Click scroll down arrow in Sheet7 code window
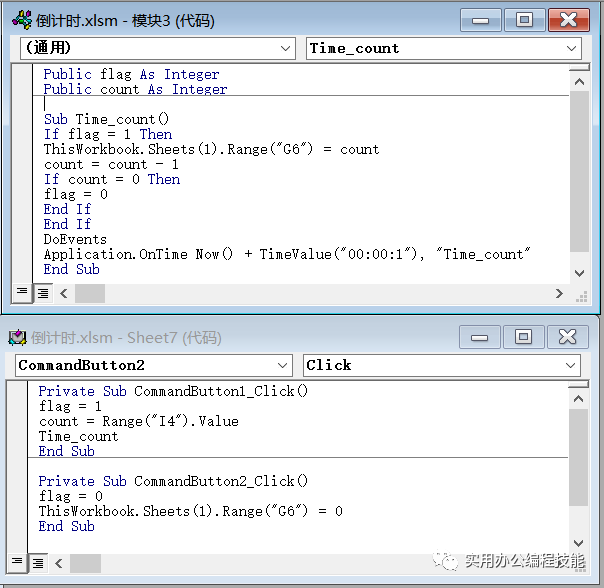This screenshot has height=588, width=604. (578, 543)
